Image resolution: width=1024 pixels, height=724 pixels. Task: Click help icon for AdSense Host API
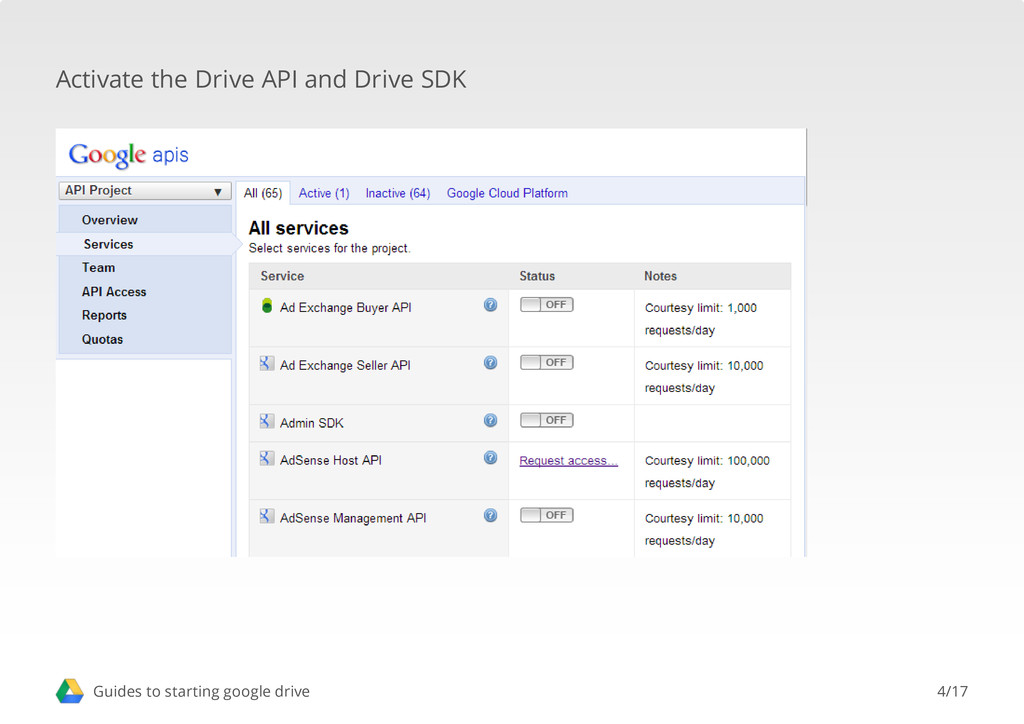490,458
